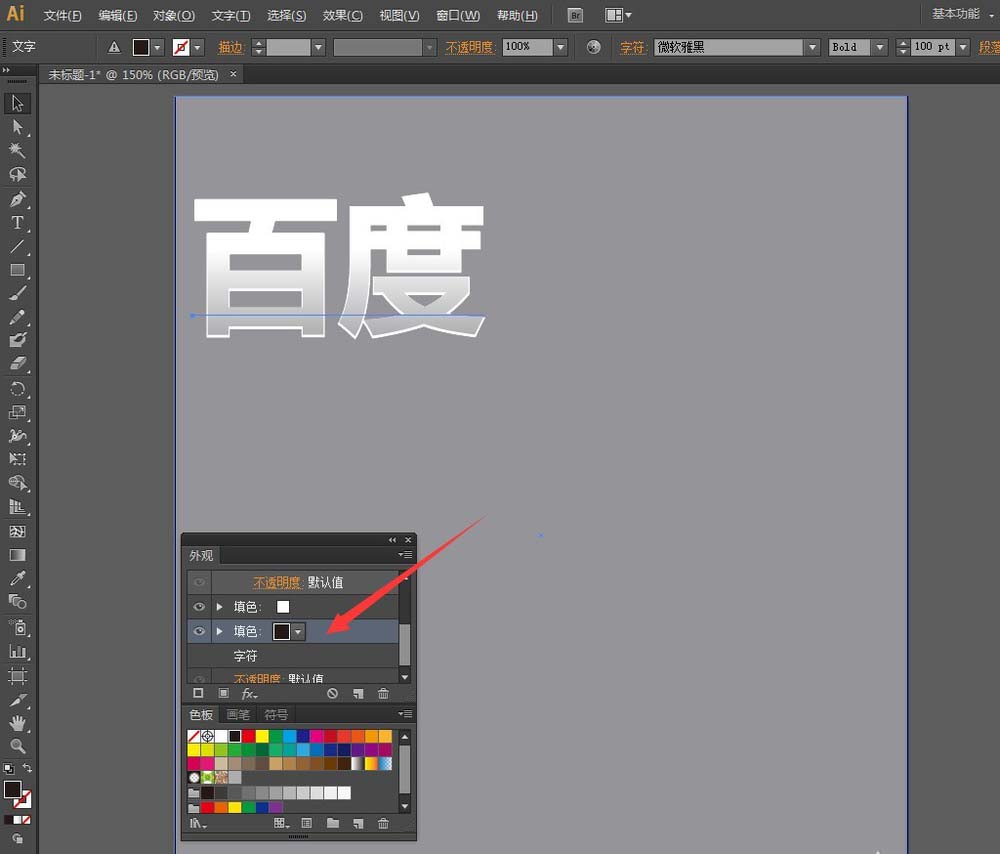Viewport: 1000px width, 854px height.
Task: Open the 效果 (Effect) menu
Action: 342,15
